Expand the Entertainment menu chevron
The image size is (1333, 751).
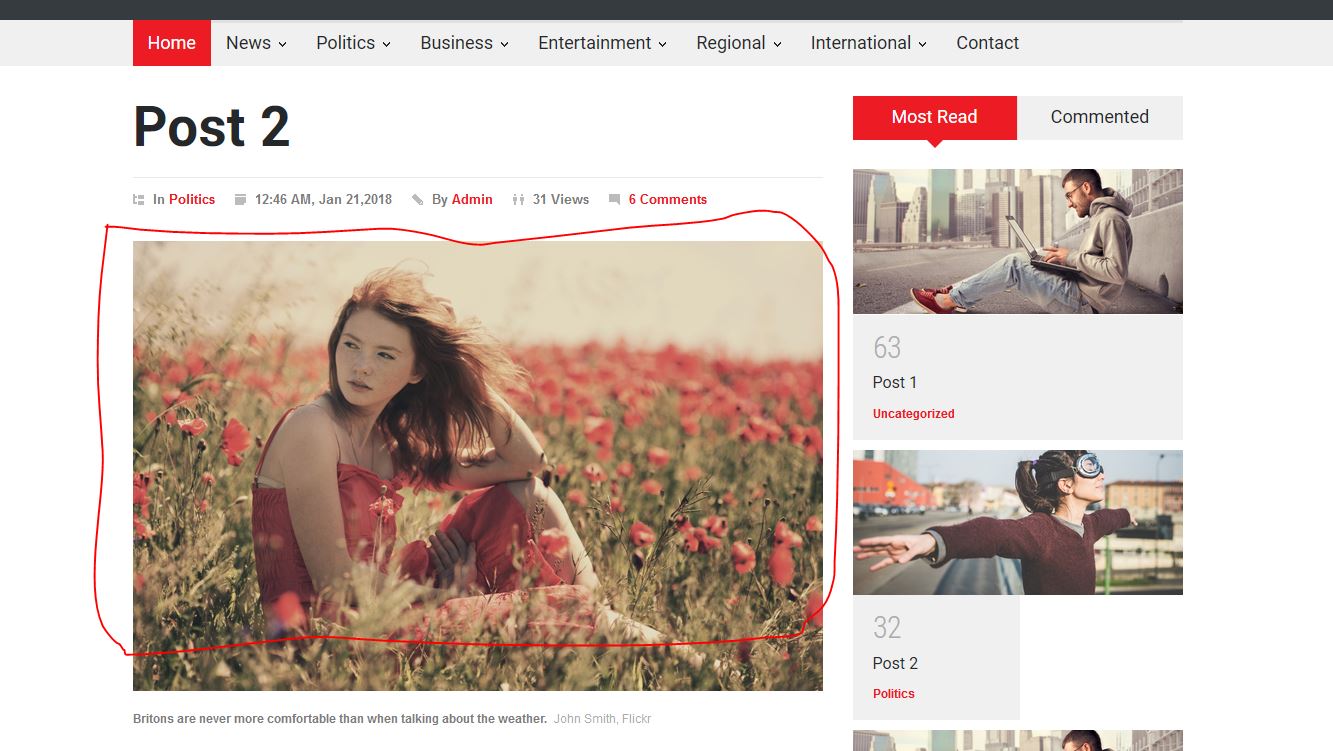[x=662, y=44]
